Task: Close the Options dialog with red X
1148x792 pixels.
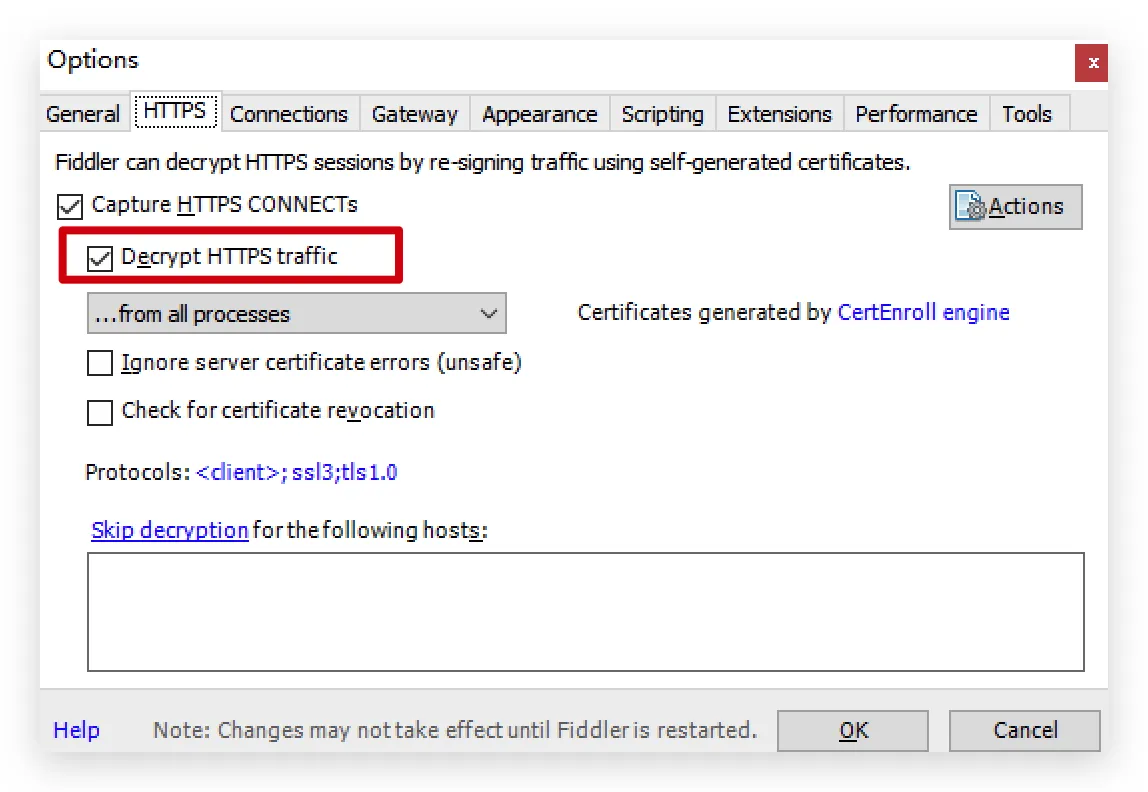Action: [1091, 63]
